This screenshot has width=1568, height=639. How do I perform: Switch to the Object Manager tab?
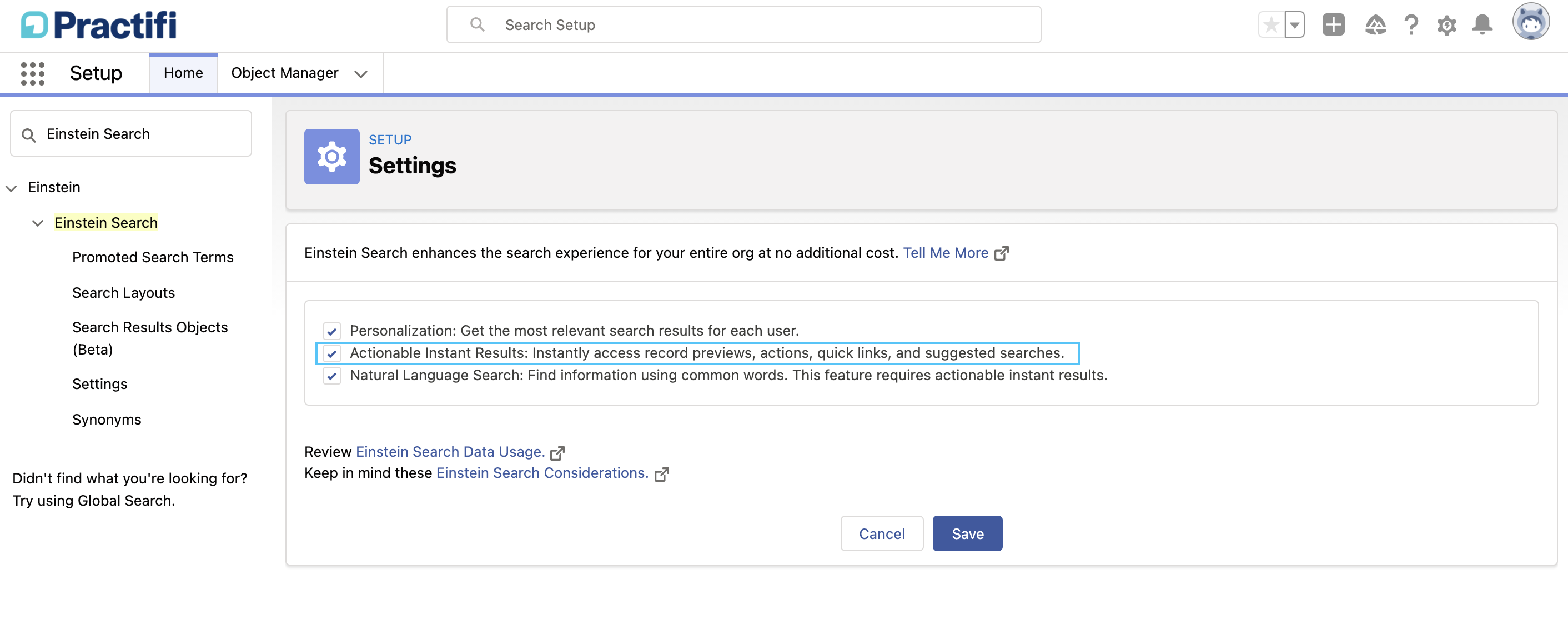pyautogui.click(x=284, y=73)
